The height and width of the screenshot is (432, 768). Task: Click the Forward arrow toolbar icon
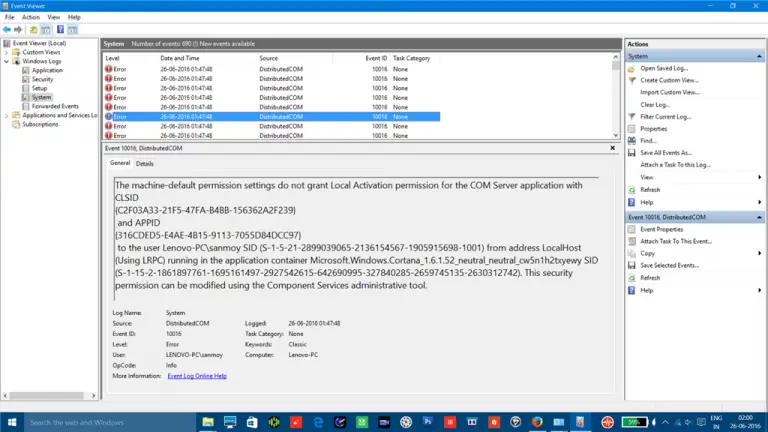coord(18,30)
